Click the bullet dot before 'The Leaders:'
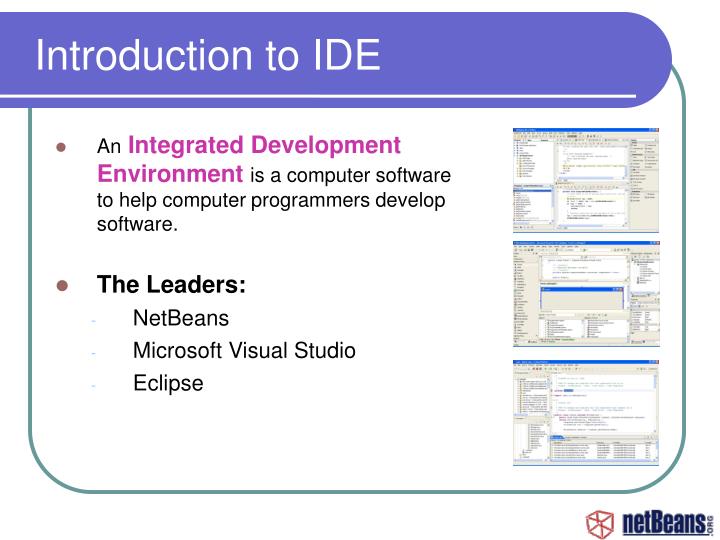720x540 pixels. pyautogui.click(x=61, y=285)
